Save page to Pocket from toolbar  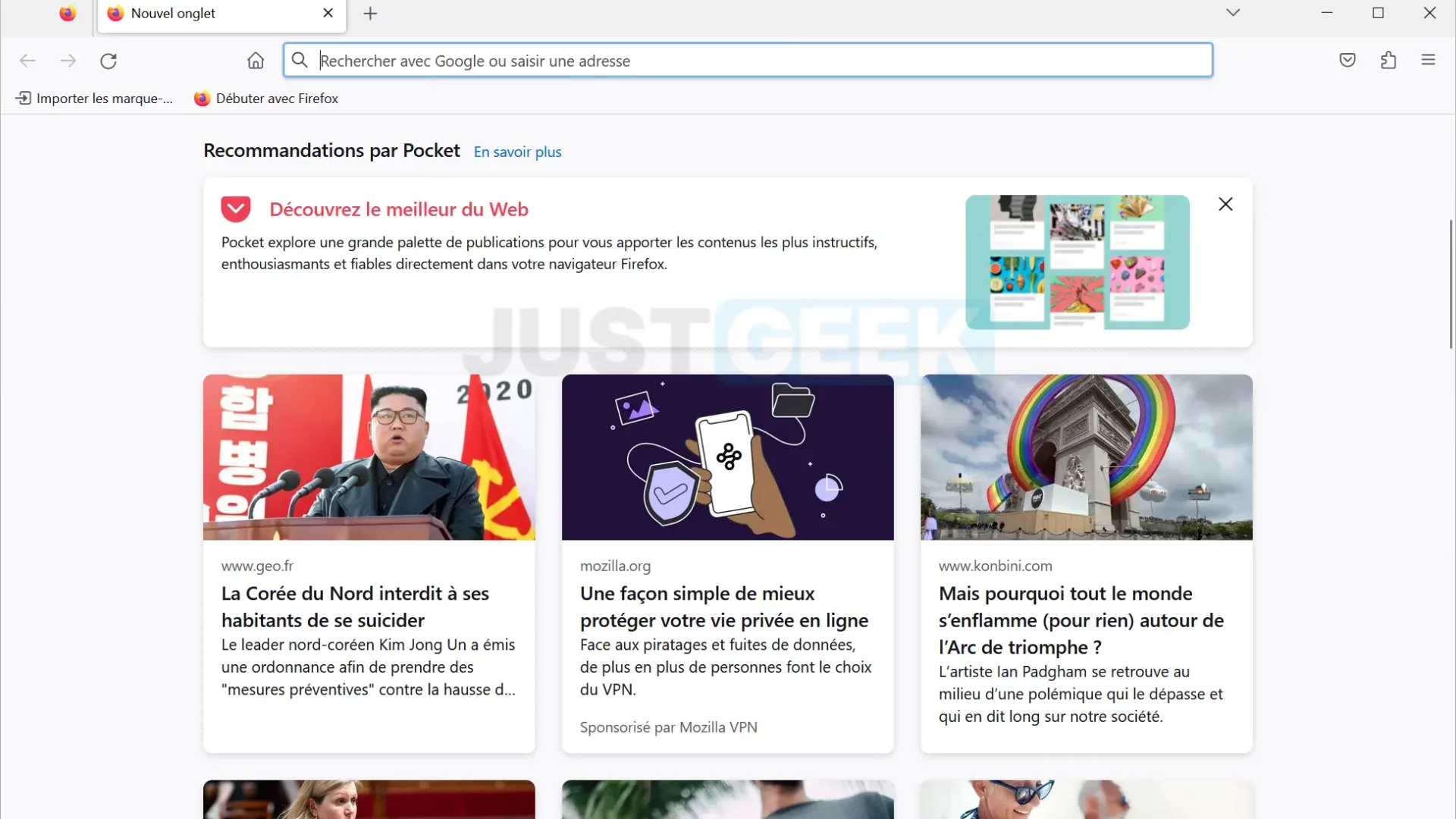coord(1348,60)
